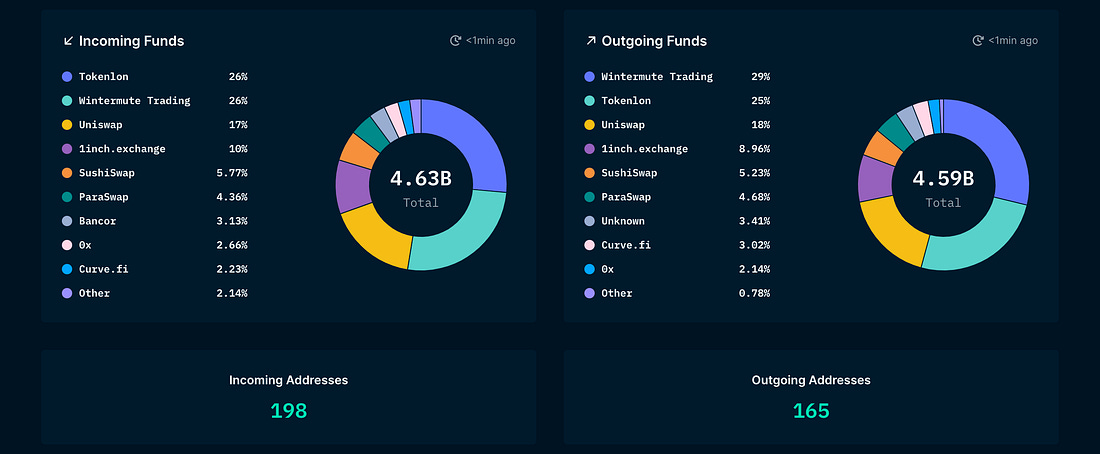Select Curve.fi label in Outgoing Funds

pyautogui.click(x=626, y=245)
